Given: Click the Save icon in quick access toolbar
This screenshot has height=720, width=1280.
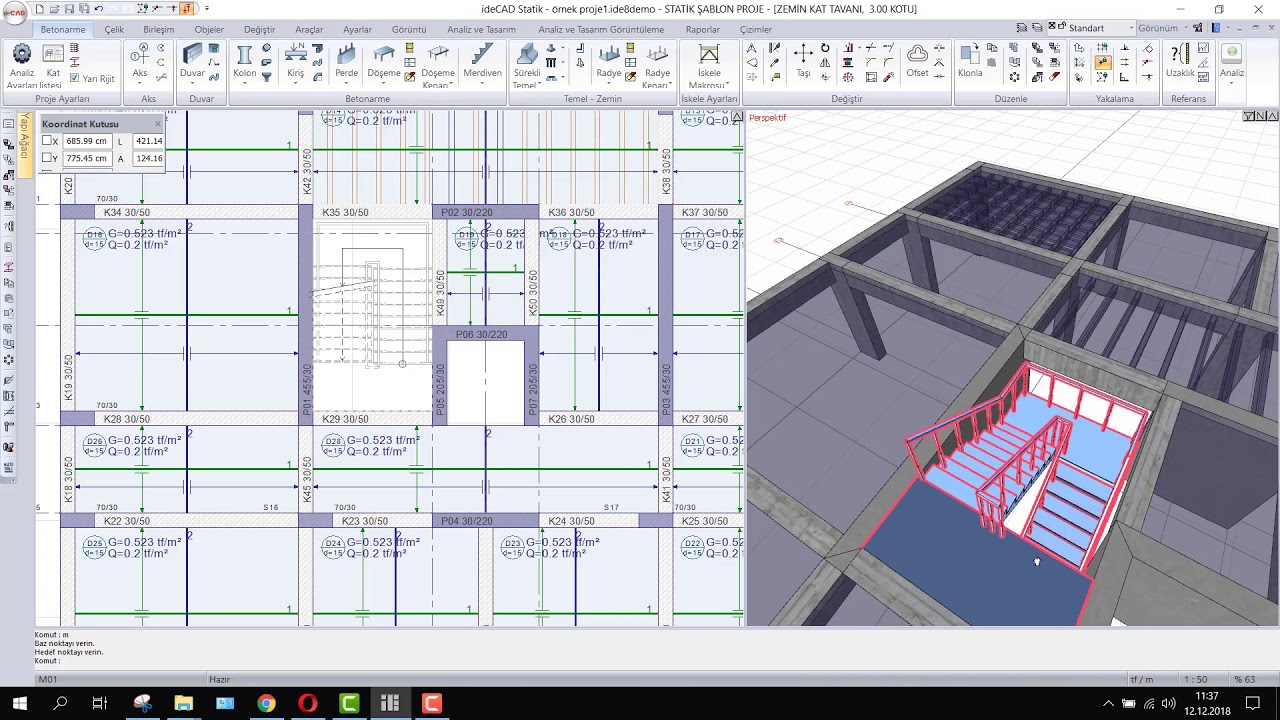Looking at the screenshot, I should click(x=69, y=9).
